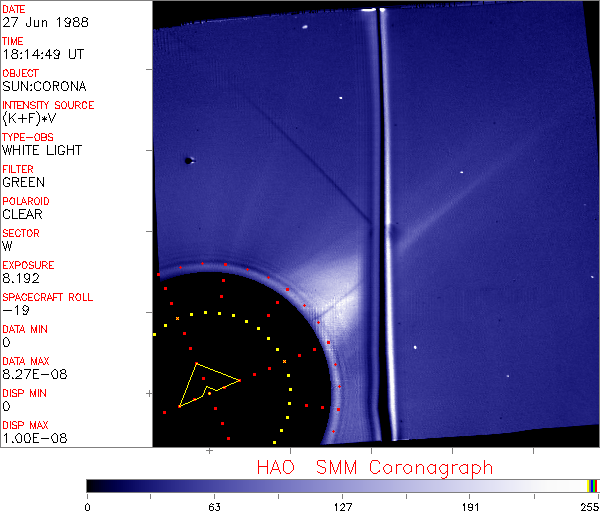Click the GREEN filter value

(23, 183)
